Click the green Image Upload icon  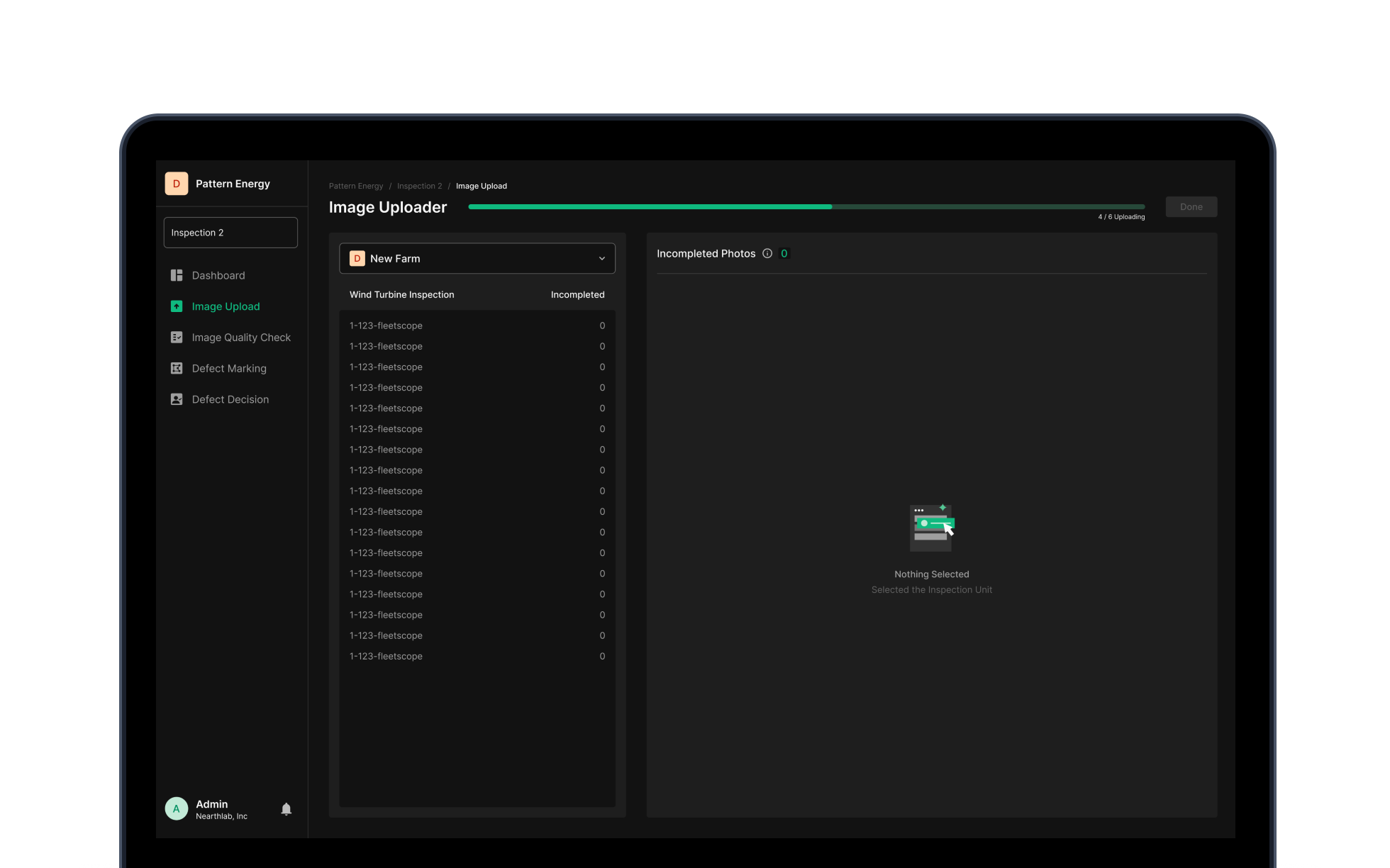click(x=177, y=306)
